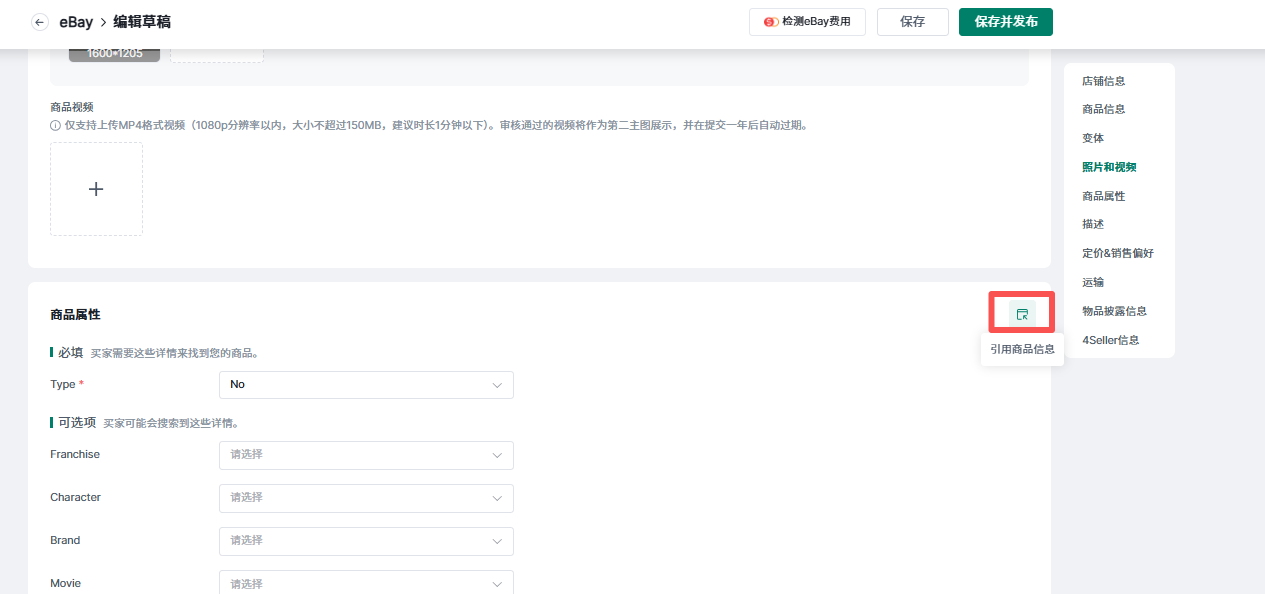Screen dimensions: 1265x594
Task: Click the eBay breadcrumb link
Action: pyautogui.click(x=76, y=22)
